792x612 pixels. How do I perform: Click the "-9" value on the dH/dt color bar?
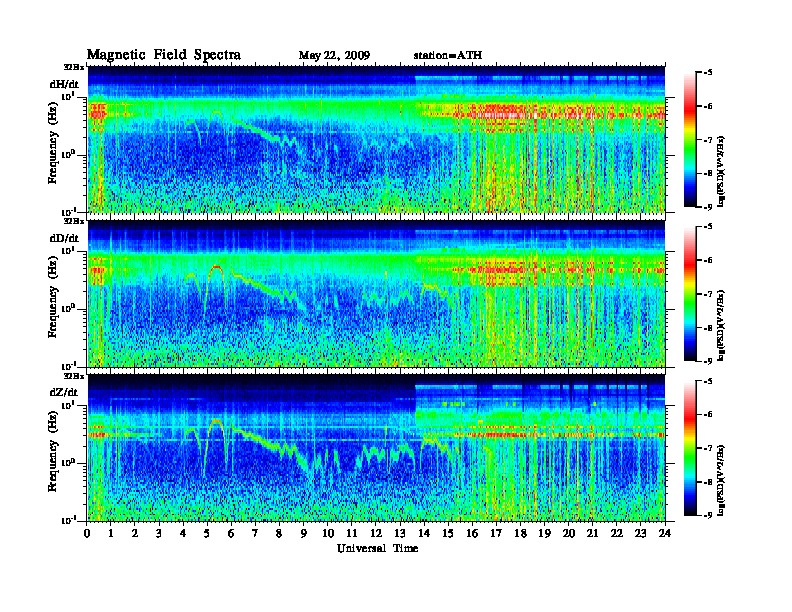pyautogui.click(x=708, y=207)
